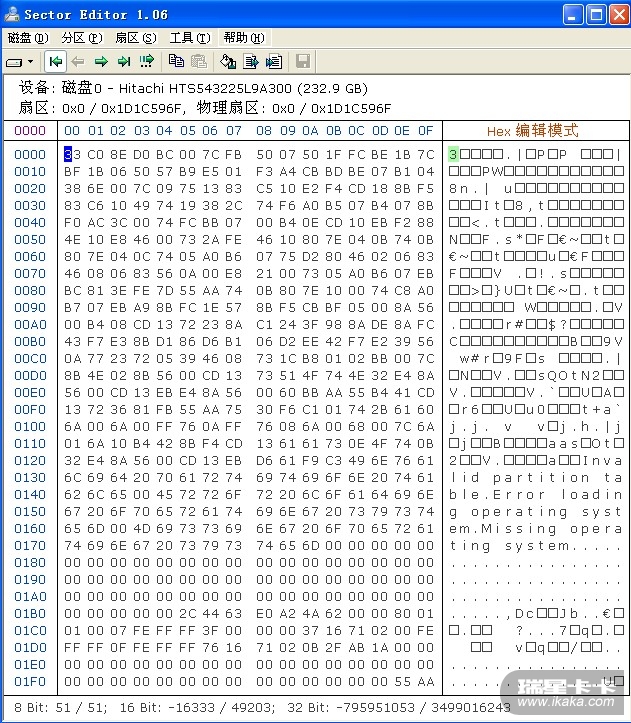Click the save floppy disk icon

(x=303, y=61)
